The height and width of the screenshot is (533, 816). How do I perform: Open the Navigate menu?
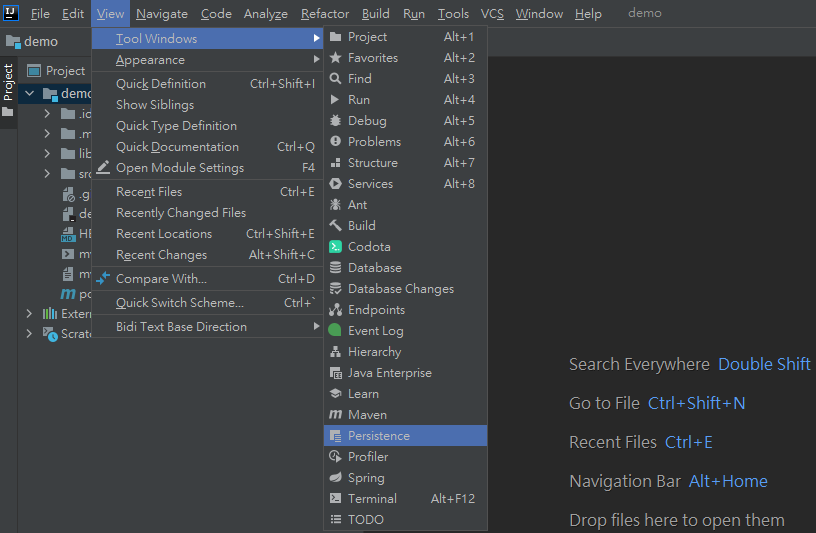(x=161, y=14)
